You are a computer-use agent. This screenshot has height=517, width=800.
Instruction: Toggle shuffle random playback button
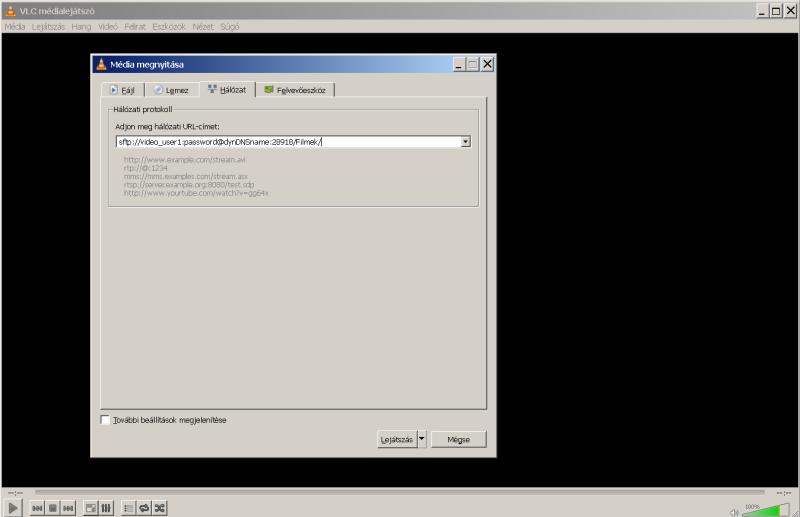coord(160,508)
